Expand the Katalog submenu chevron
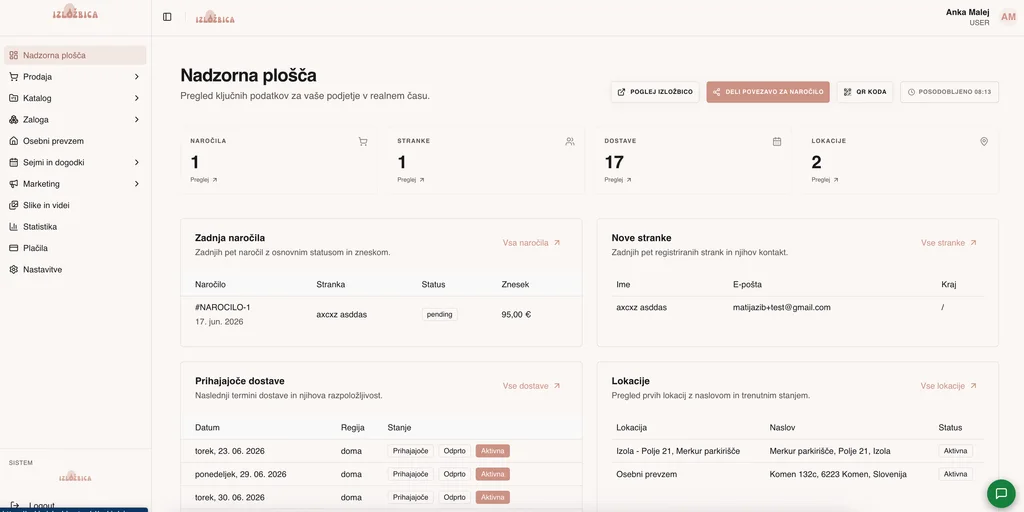The height and width of the screenshot is (512, 1024). 136,98
